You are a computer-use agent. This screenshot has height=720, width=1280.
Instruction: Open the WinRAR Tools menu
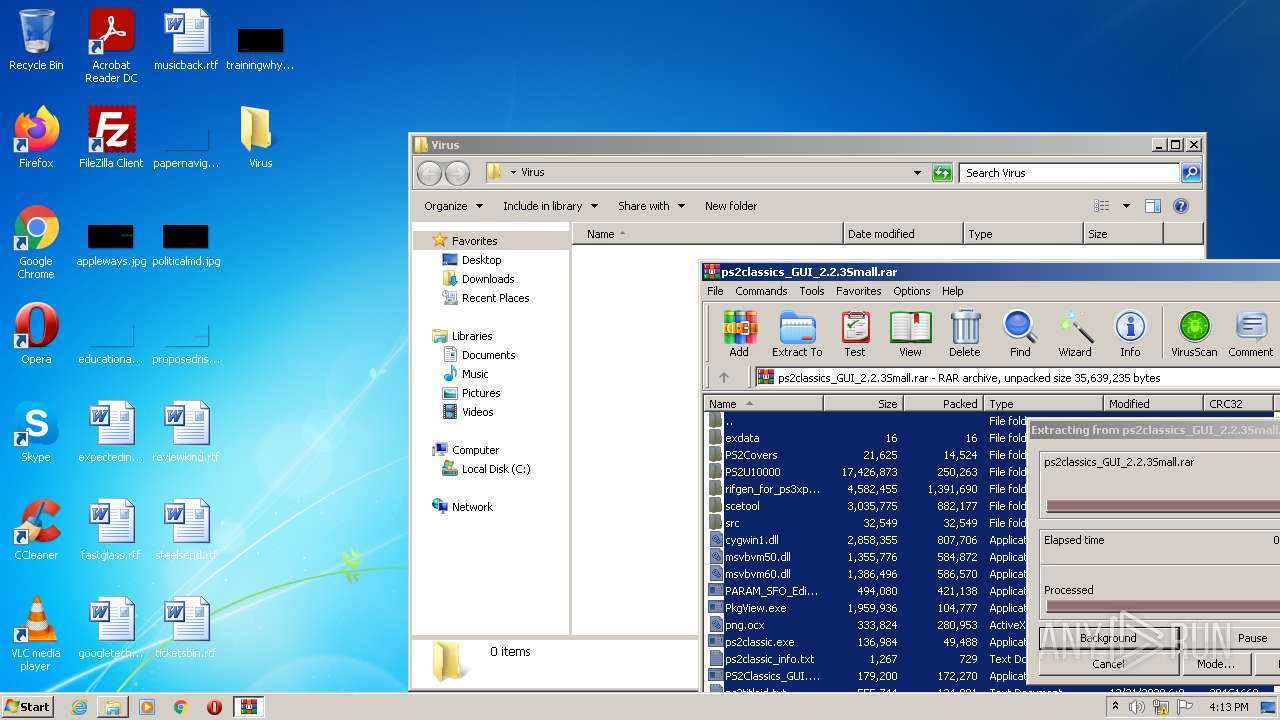[x=812, y=291]
